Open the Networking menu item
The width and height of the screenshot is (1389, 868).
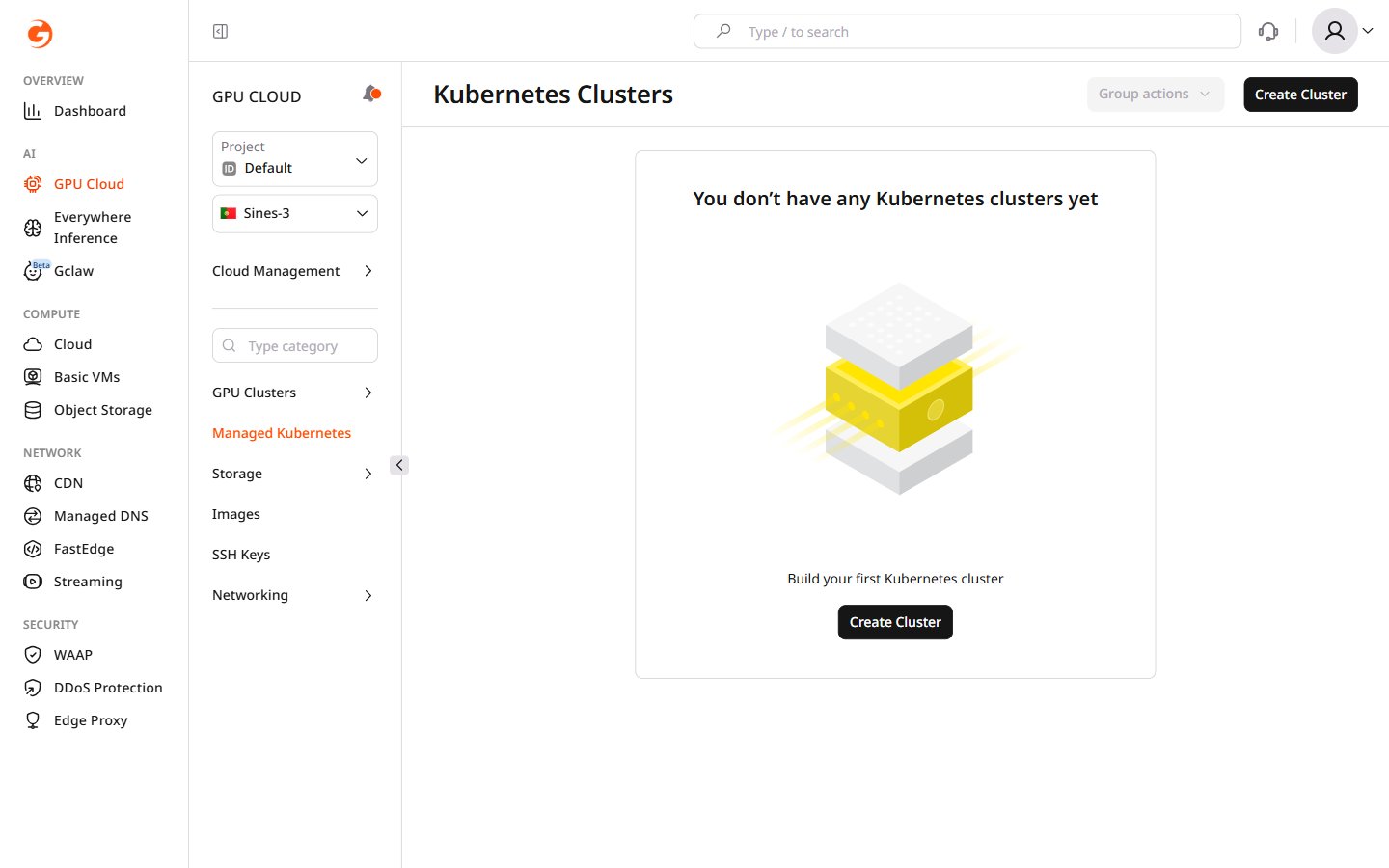(x=251, y=595)
